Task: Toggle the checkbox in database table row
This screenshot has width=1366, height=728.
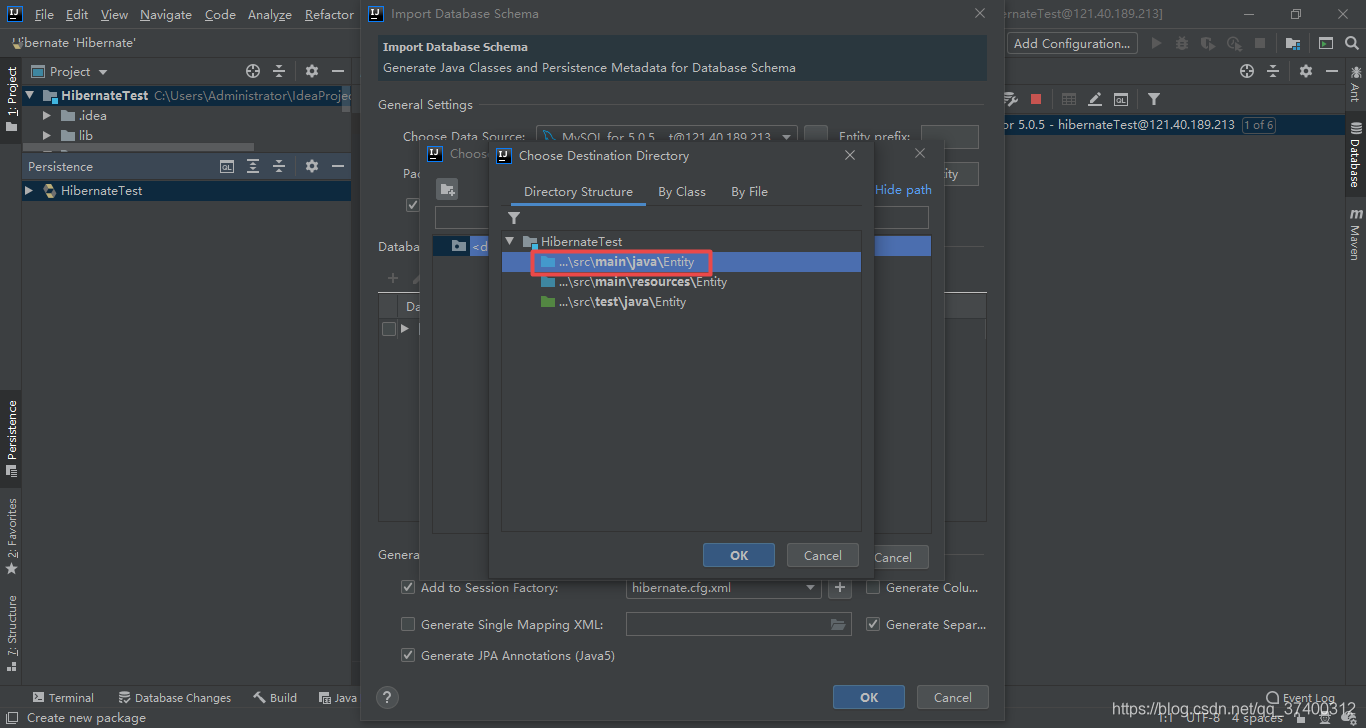Action: (x=389, y=329)
